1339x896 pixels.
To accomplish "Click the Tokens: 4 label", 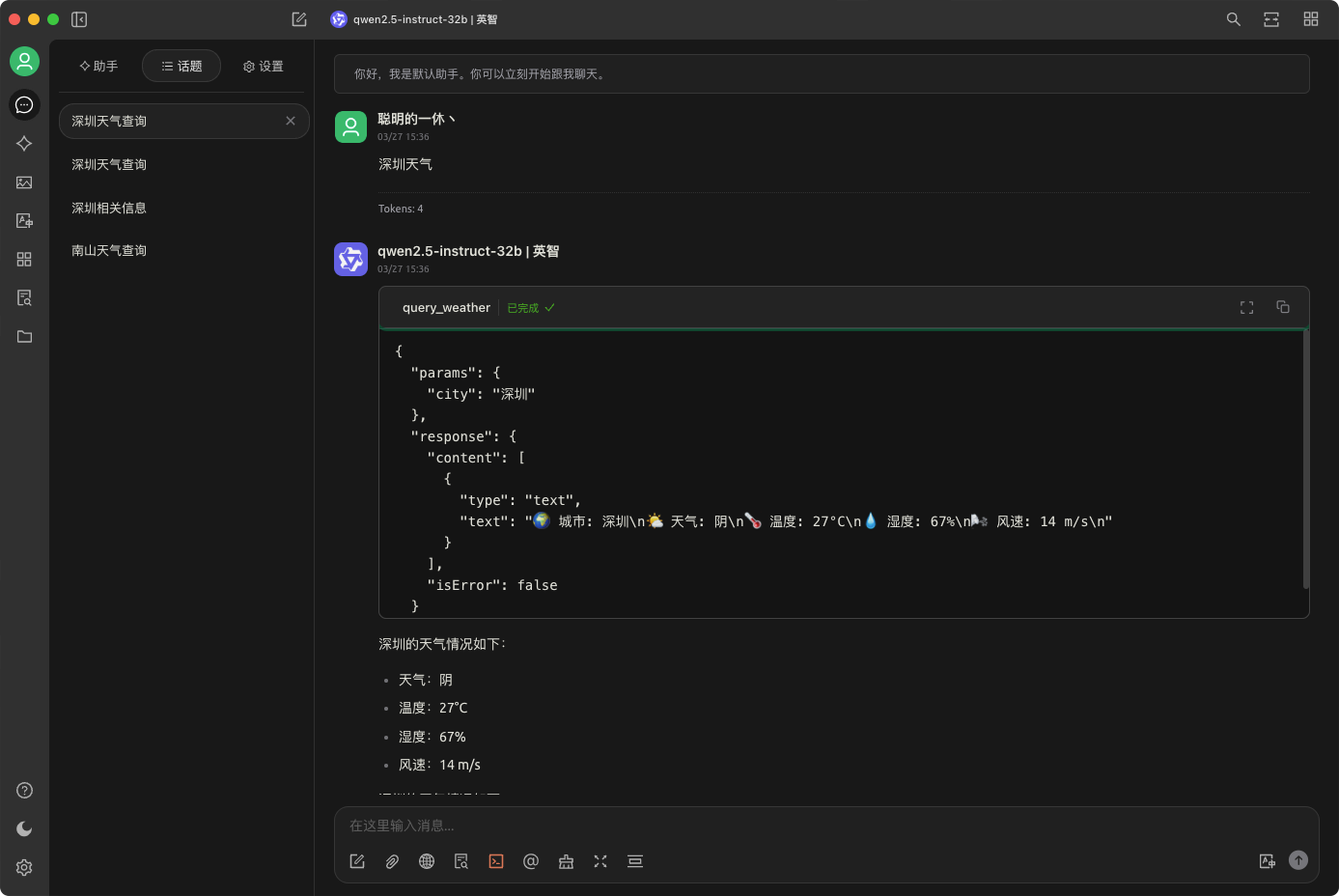I will click(401, 209).
